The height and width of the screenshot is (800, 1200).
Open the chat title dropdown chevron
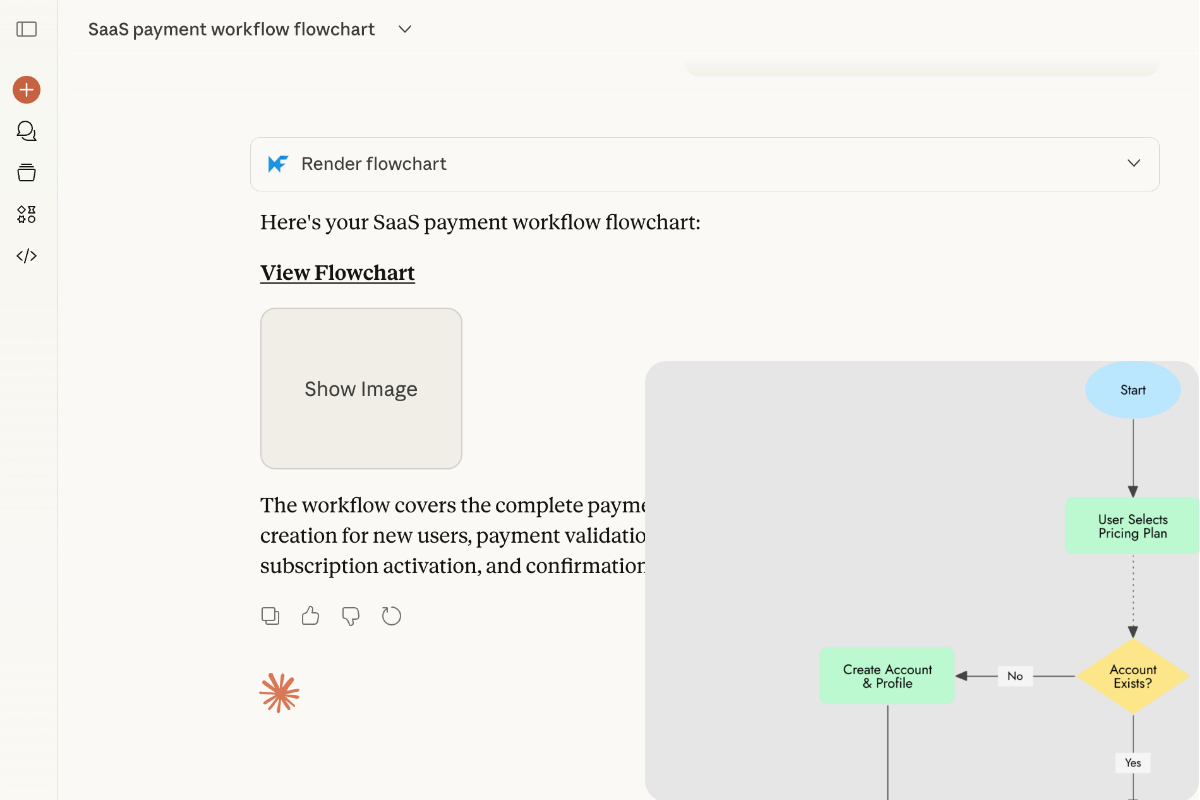point(405,29)
